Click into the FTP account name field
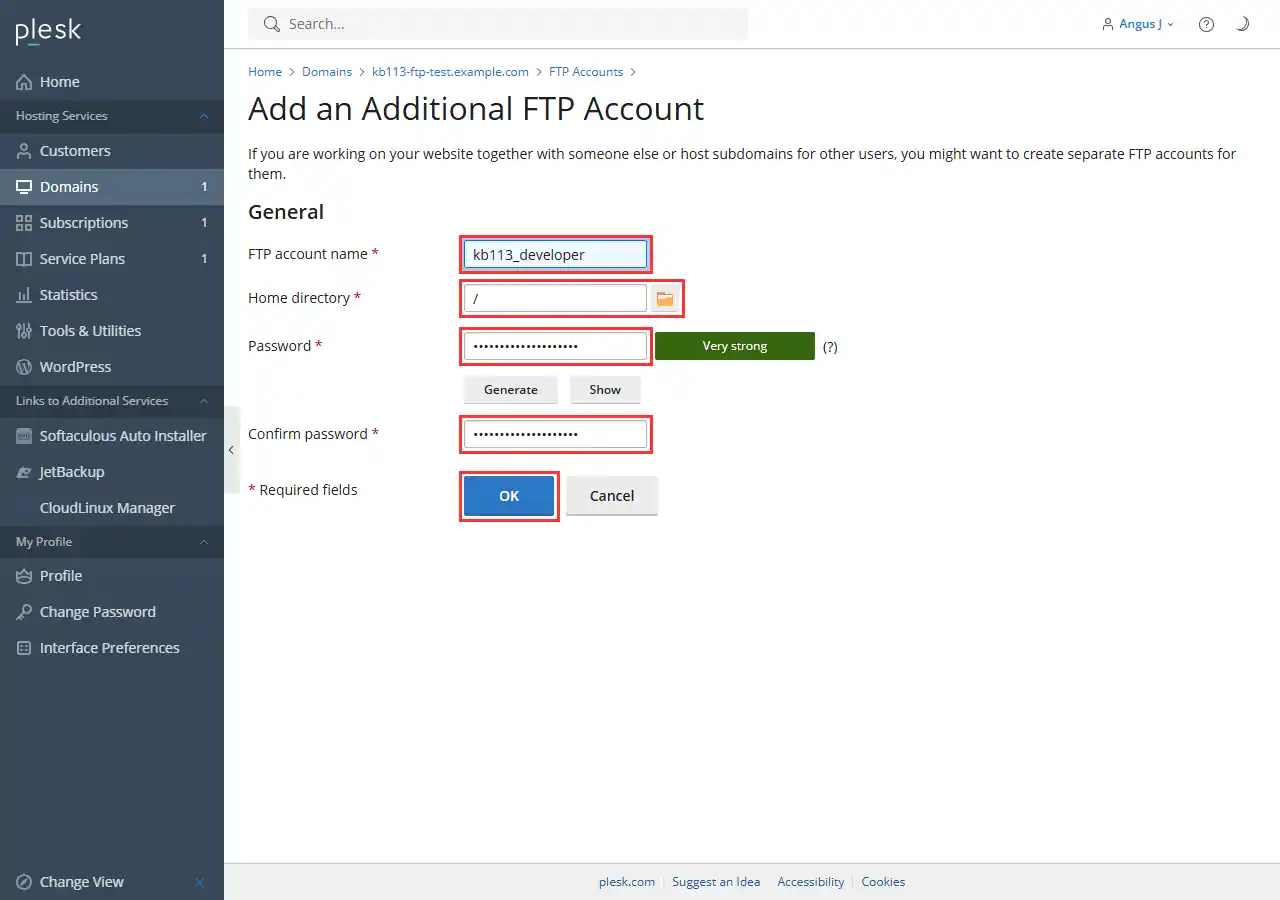Image resolution: width=1280 pixels, height=900 pixels. (x=555, y=255)
